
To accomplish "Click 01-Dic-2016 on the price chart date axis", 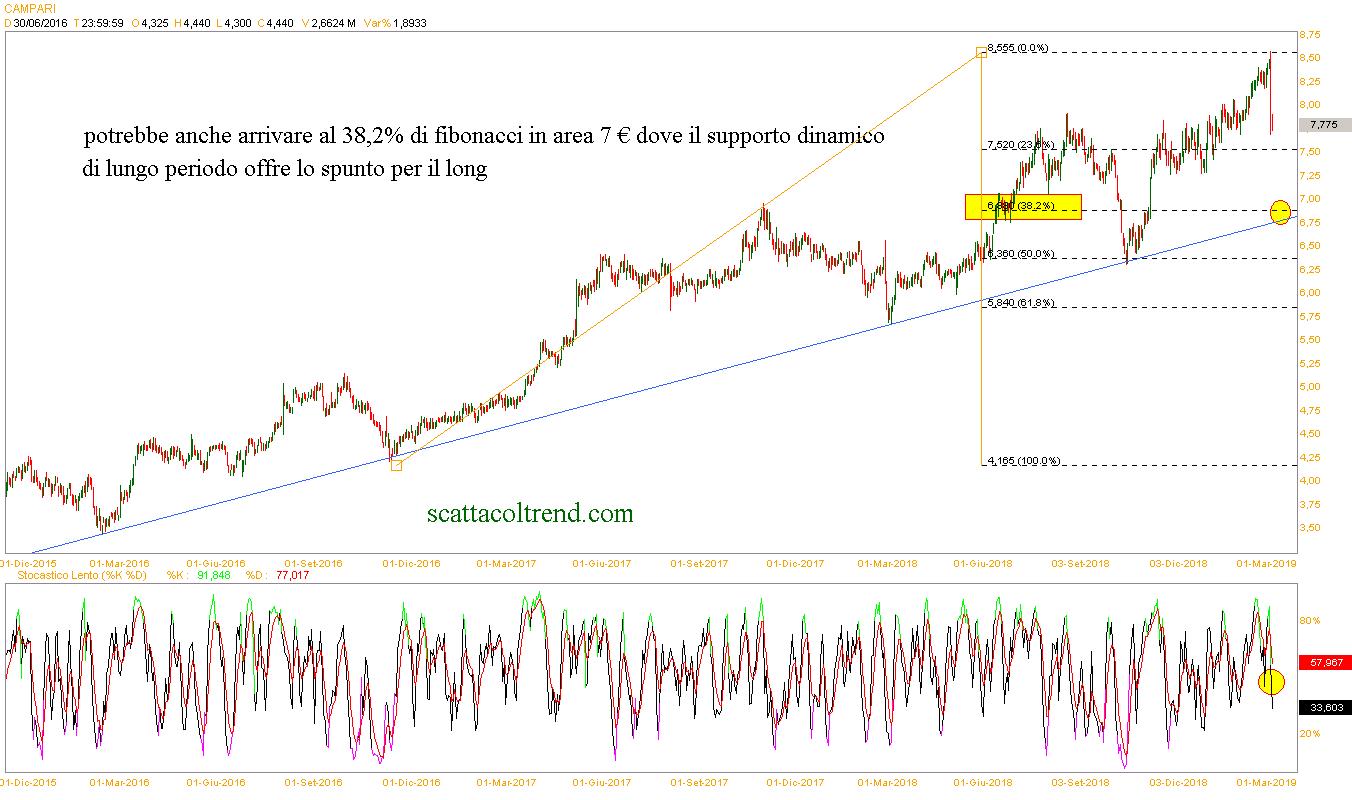I will [x=411, y=563].
